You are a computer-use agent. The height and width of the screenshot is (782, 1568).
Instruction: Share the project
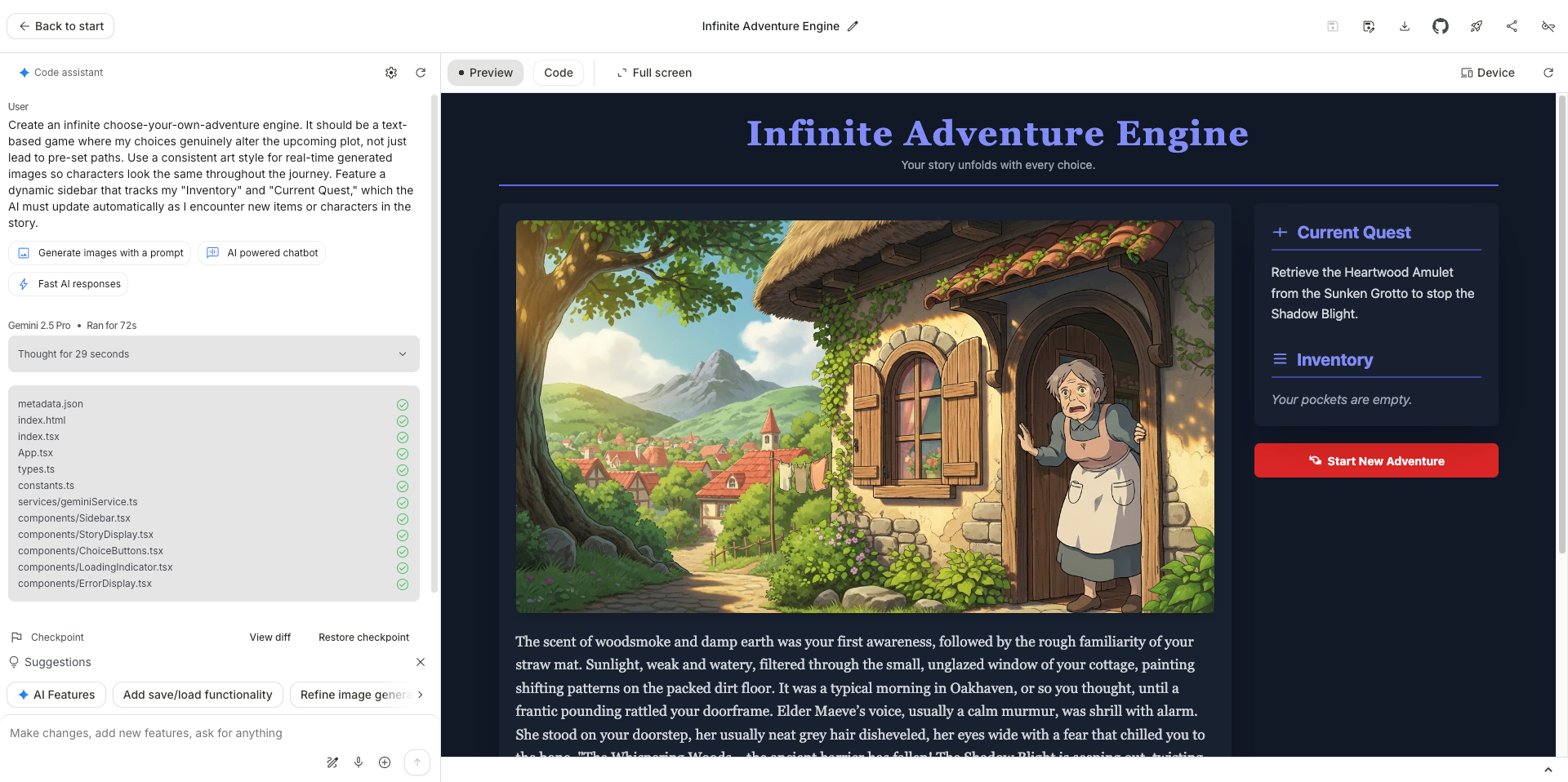(1512, 26)
